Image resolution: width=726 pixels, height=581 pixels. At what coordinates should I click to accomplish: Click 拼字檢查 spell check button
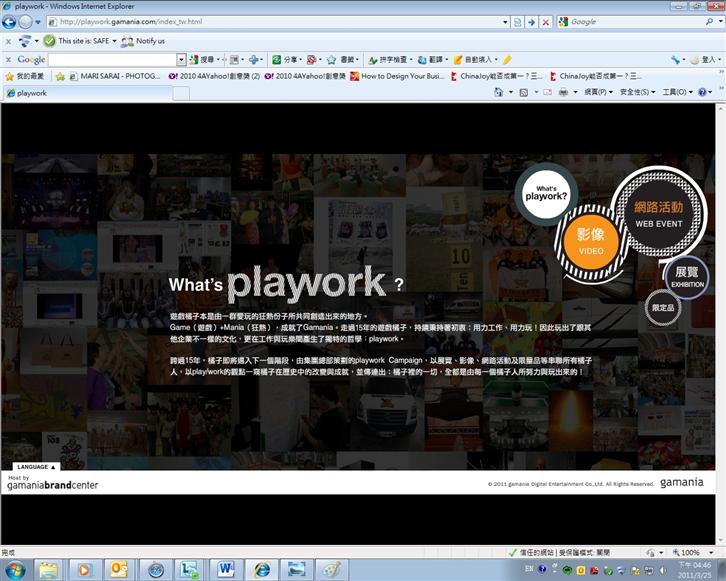388,60
